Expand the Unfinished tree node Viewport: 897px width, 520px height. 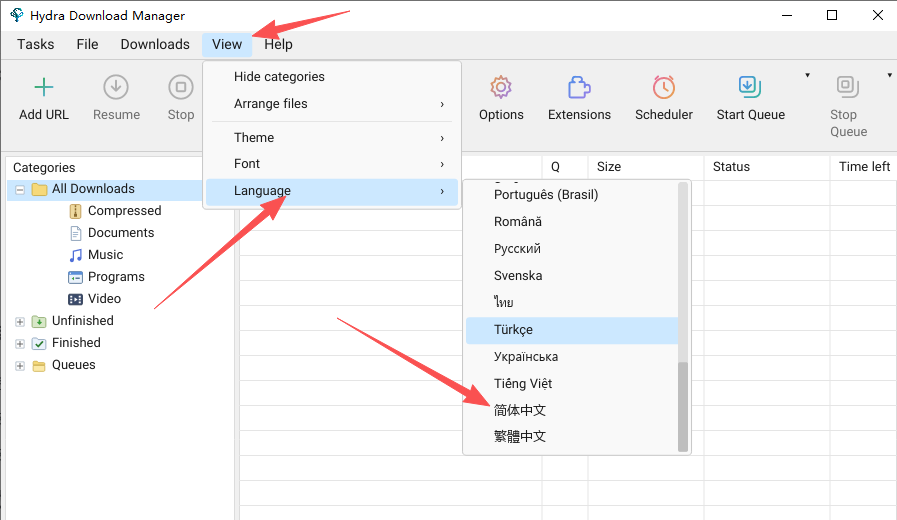[x=20, y=321]
